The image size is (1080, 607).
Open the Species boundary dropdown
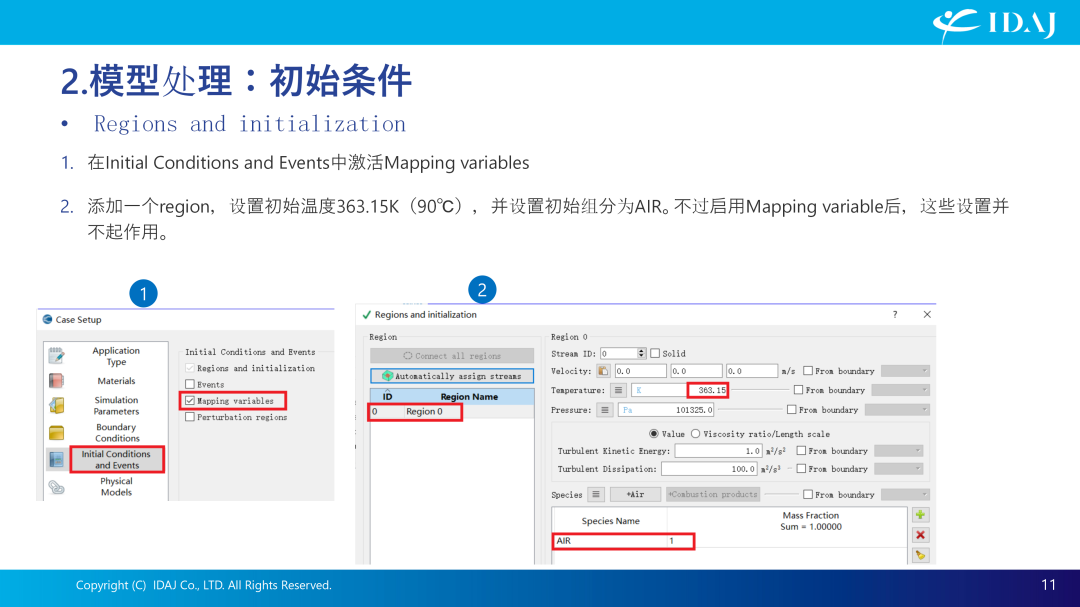[x=905, y=495]
